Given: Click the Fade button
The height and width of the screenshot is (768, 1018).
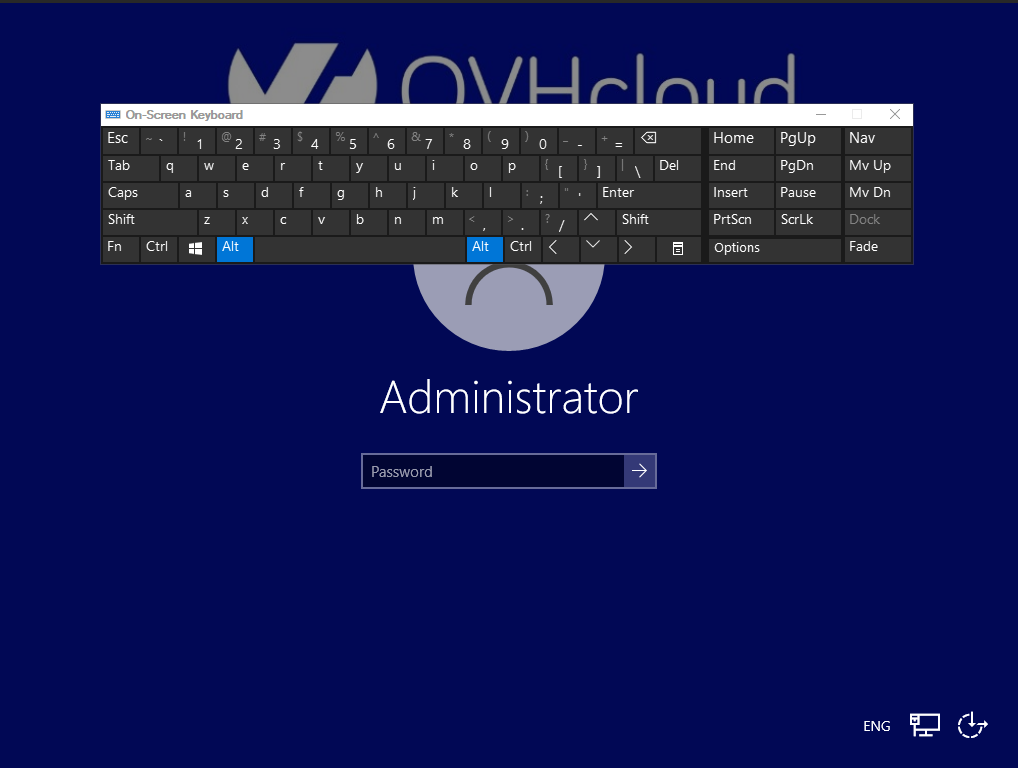Looking at the screenshot, I should 877,246.
